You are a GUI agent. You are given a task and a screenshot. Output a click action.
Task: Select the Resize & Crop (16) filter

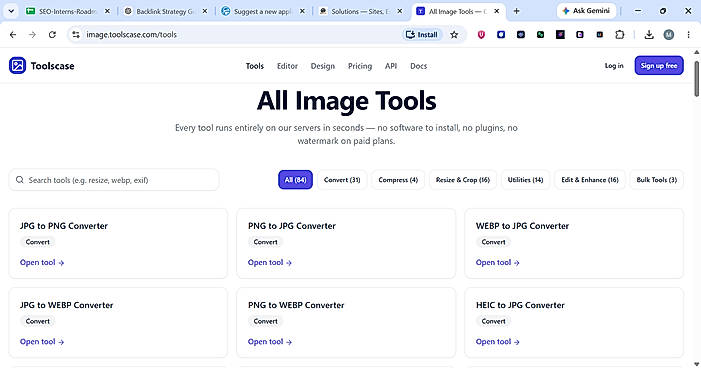point(463,180)
